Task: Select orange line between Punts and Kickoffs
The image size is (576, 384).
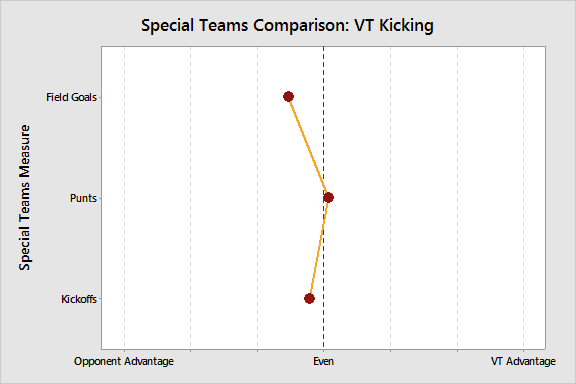Action: click(x=319, y=248)
